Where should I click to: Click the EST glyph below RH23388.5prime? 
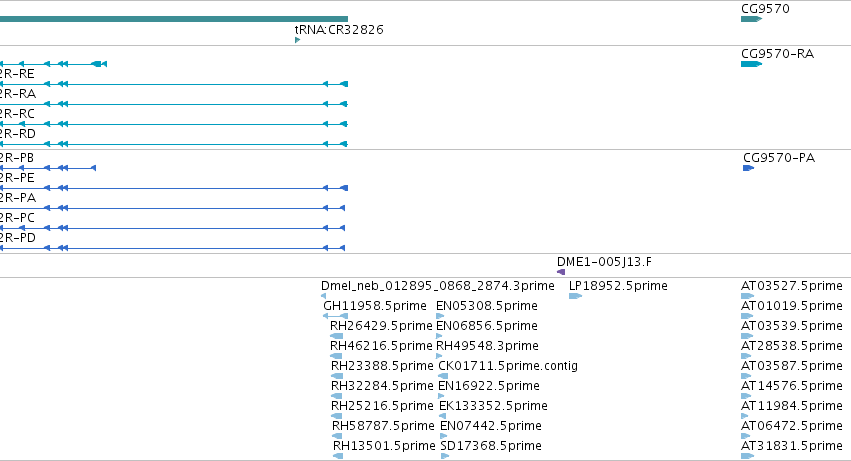point(337,376)
